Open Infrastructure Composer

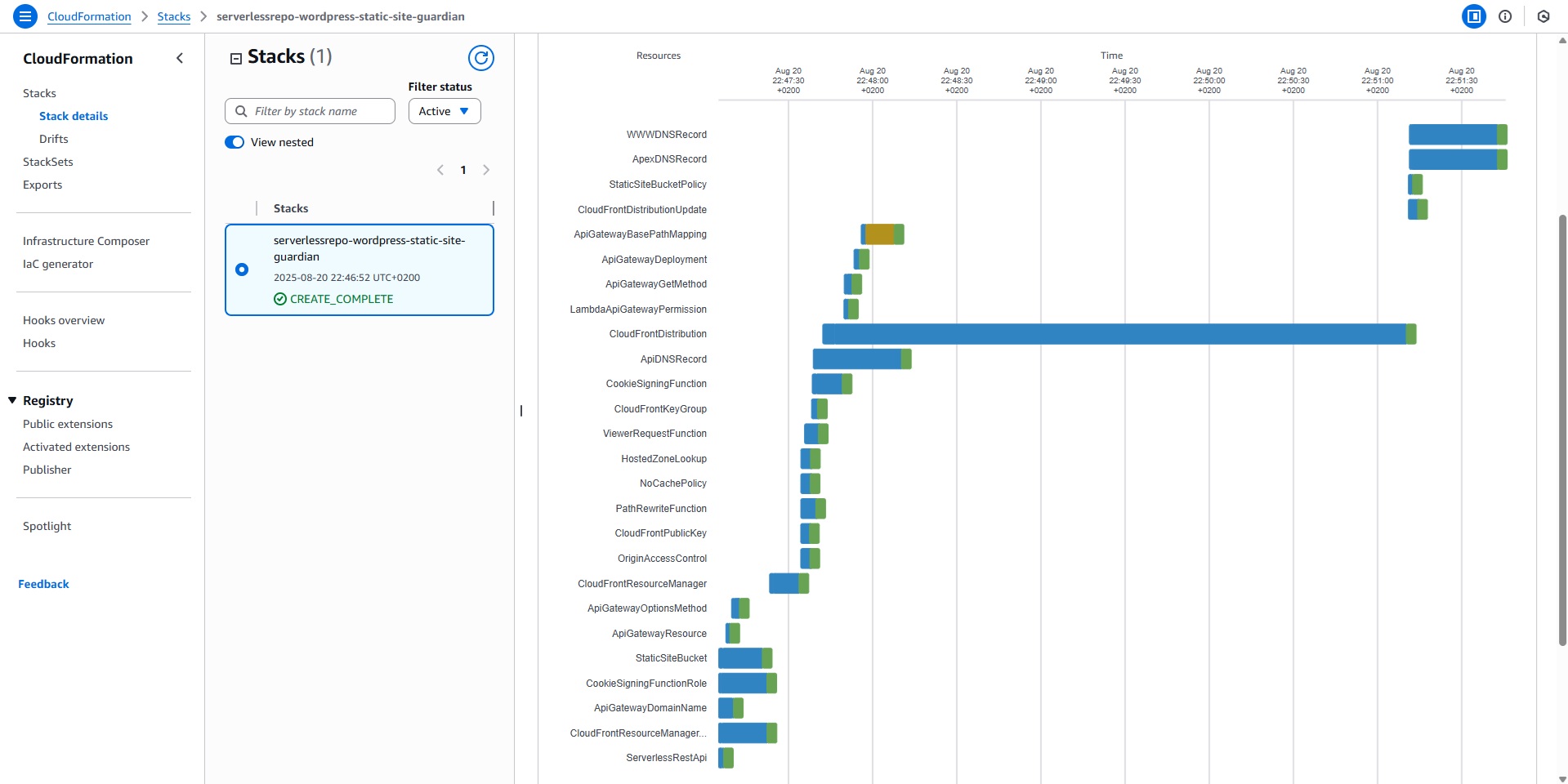tap(87, 241)
